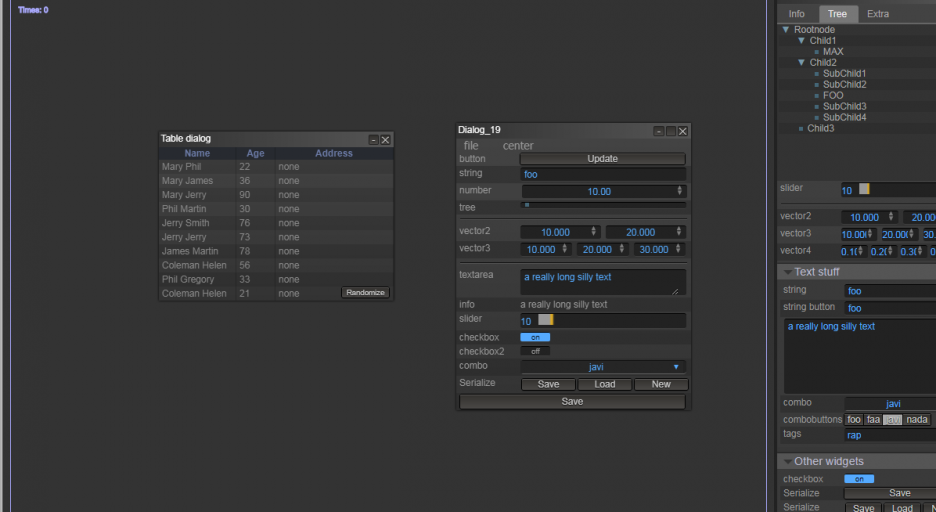Select the MAX tree item
Screen dimensions: 936x512
pos(833,52)
